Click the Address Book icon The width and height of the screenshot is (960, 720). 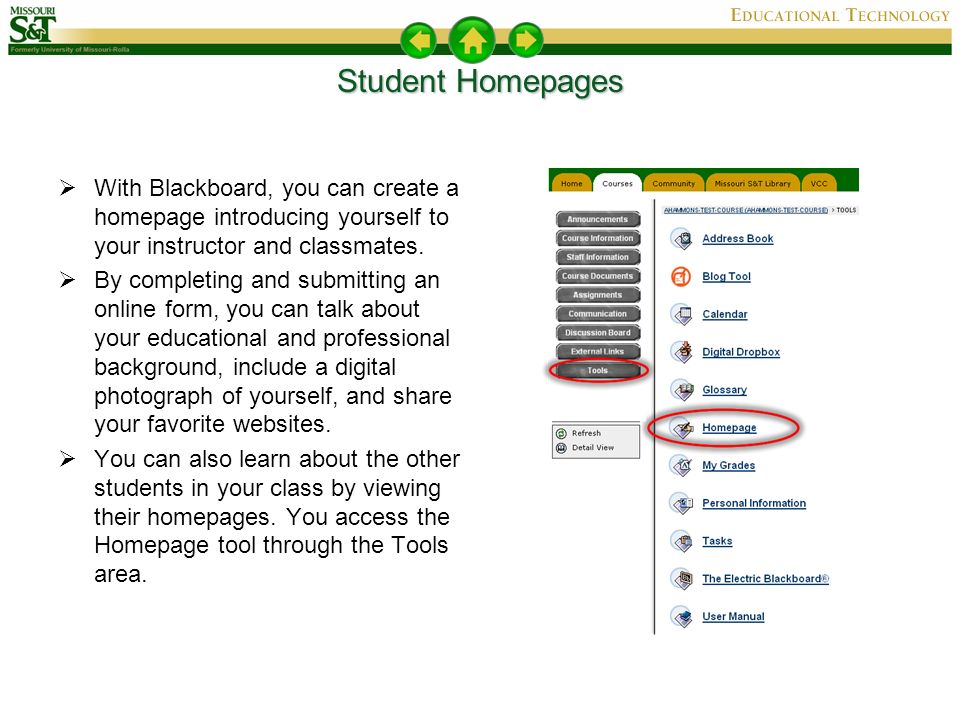[681, 239]
